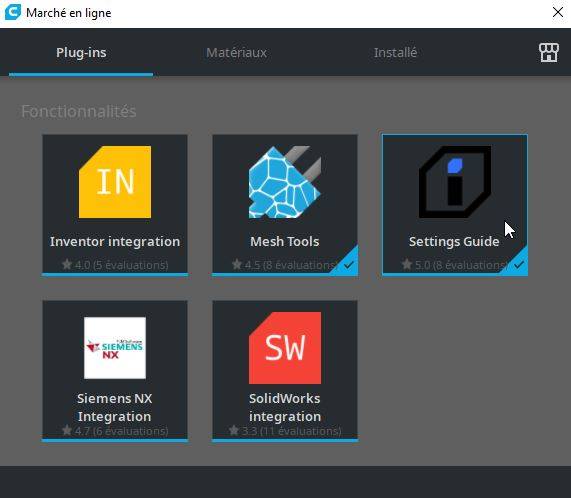Viewport: 571px width, 498px height.
Task: Click the red SW SolidWorks icon
Action: pyautogui.click(x=285, y=348)
